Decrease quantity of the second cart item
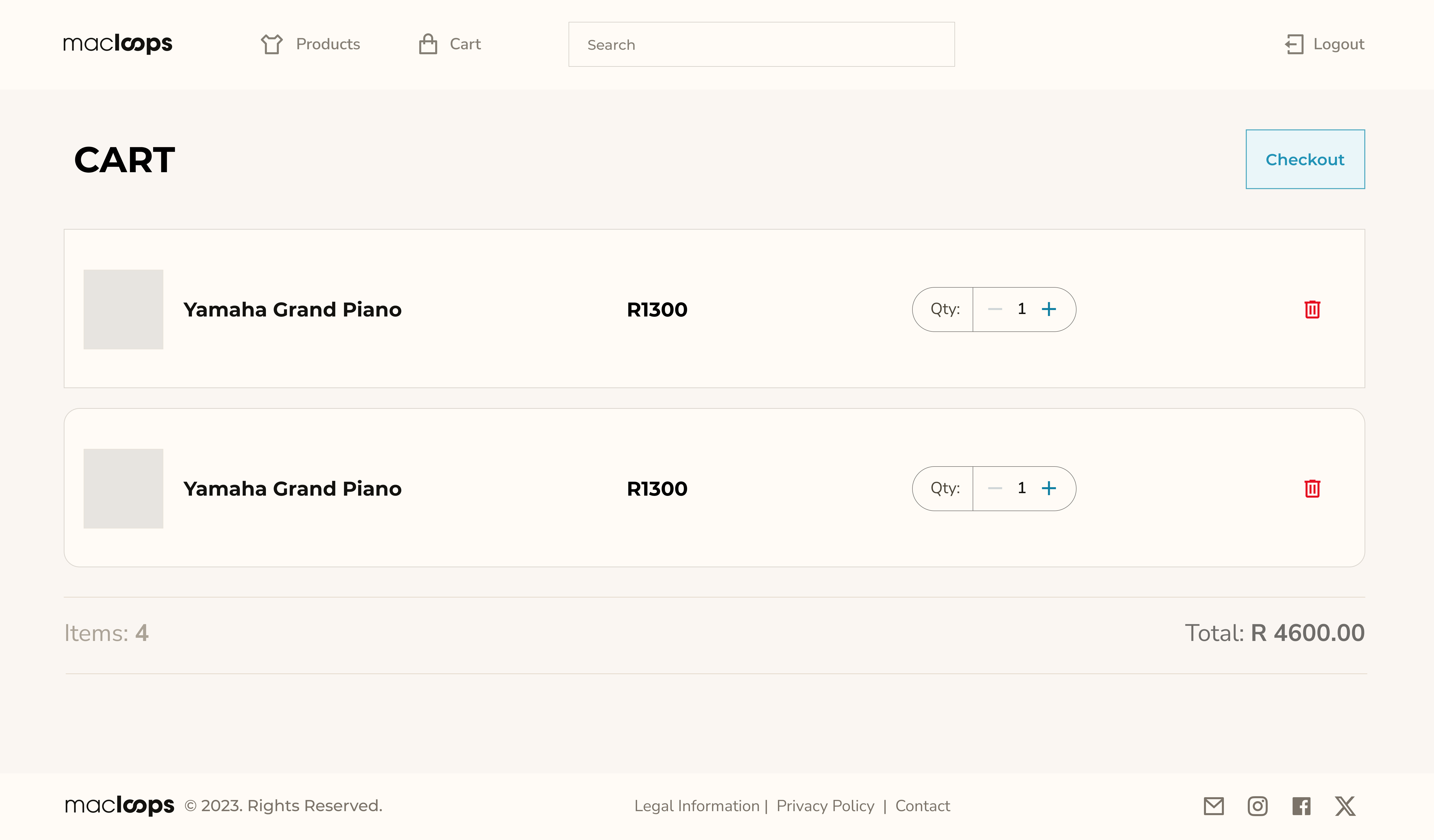1434x840 pixels. 995,488
